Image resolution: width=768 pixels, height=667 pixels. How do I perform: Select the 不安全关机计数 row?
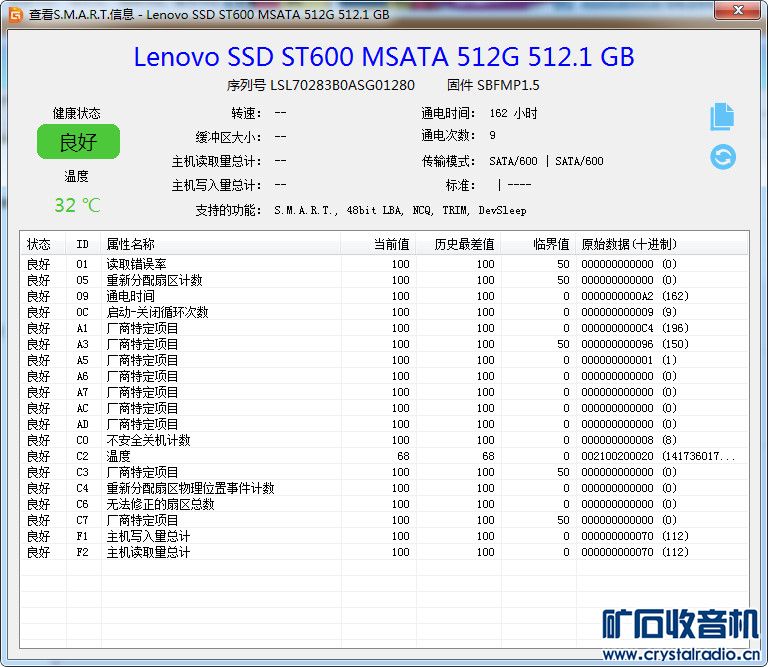tap(384, 440)
